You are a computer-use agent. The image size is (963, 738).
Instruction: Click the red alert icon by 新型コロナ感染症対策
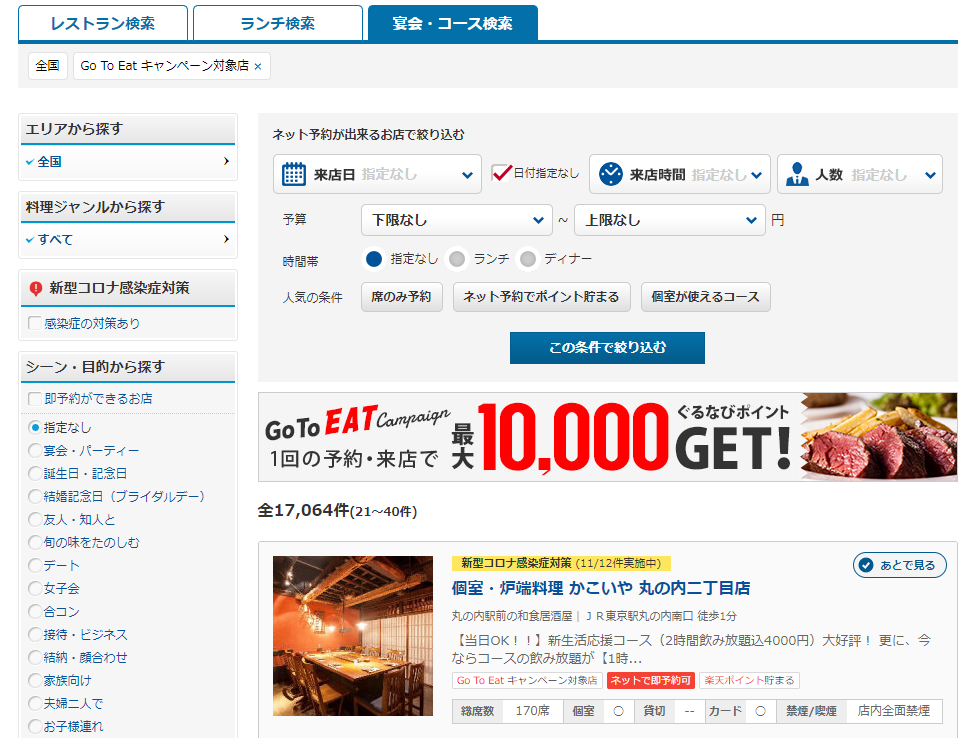tap(36, 288)
